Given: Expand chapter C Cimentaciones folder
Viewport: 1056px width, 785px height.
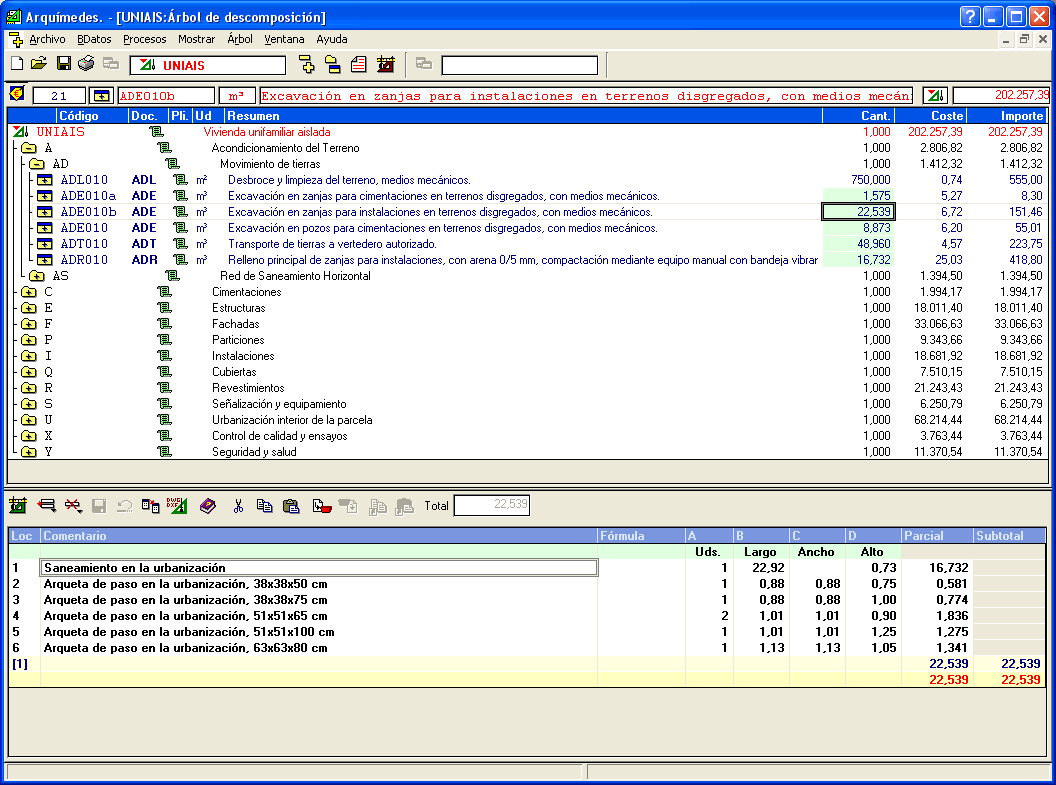Looking at the screenshot, I should click(x=28, y=292).
